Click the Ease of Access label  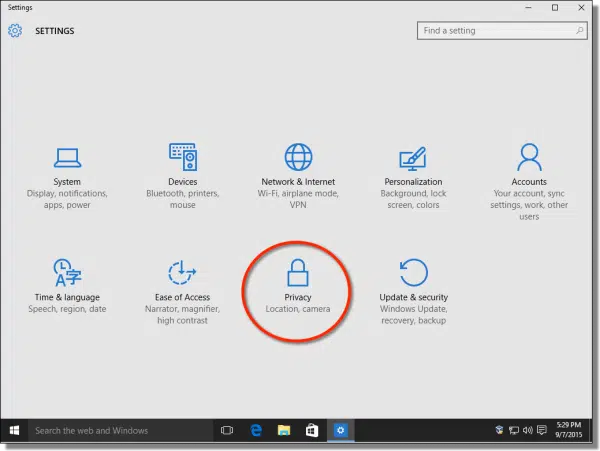(x=183, y=297)
